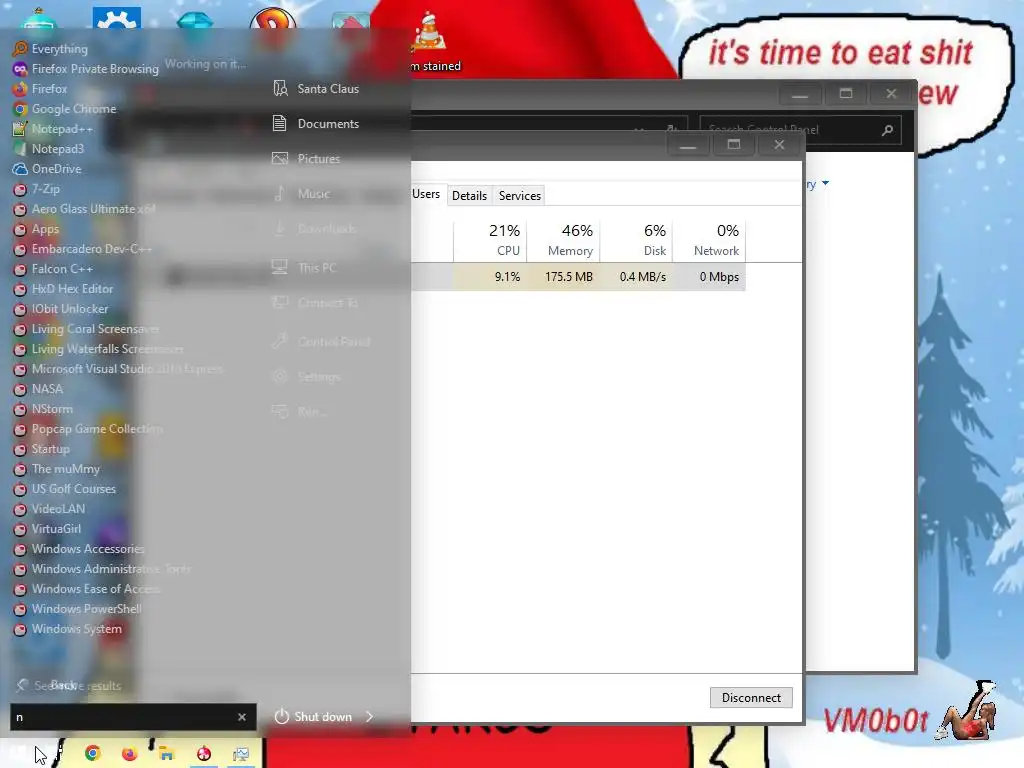
Task: Open The muMmy folder
Action: tap(56, 469)
